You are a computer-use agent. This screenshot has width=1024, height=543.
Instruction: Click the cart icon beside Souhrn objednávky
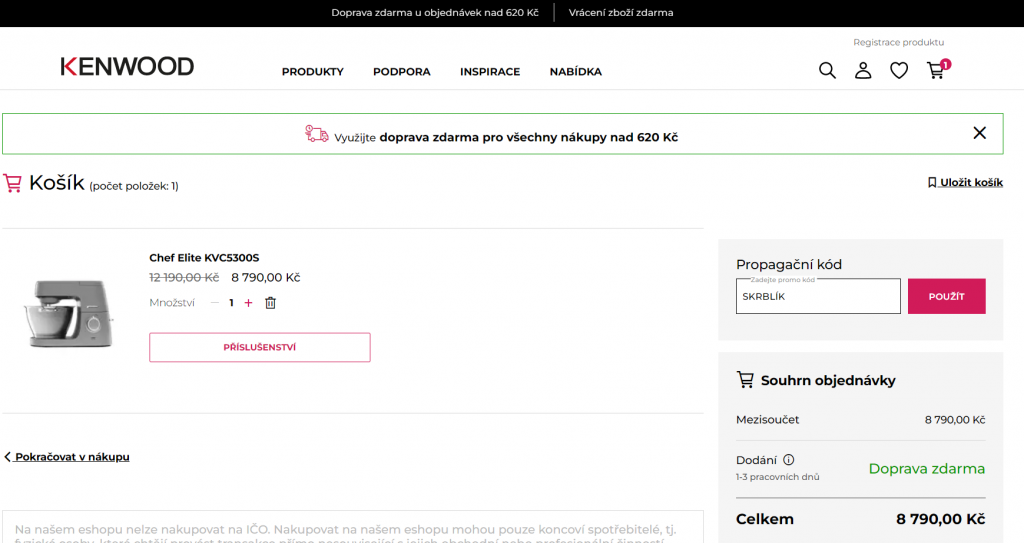pyautogui.click(x=745, y=380)
